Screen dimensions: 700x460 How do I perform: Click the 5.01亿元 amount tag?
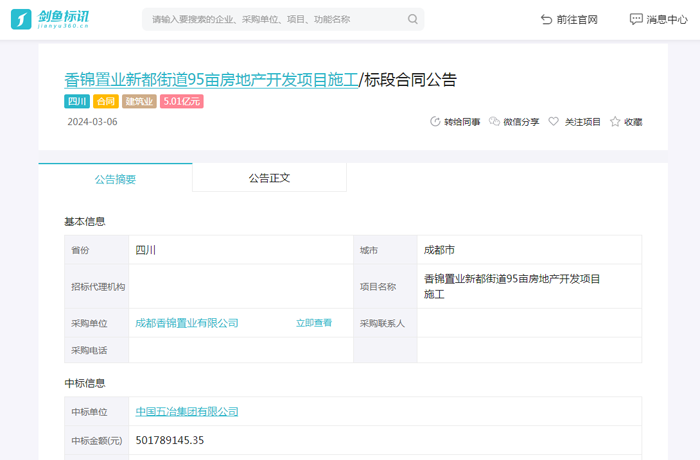pos(182,101)
